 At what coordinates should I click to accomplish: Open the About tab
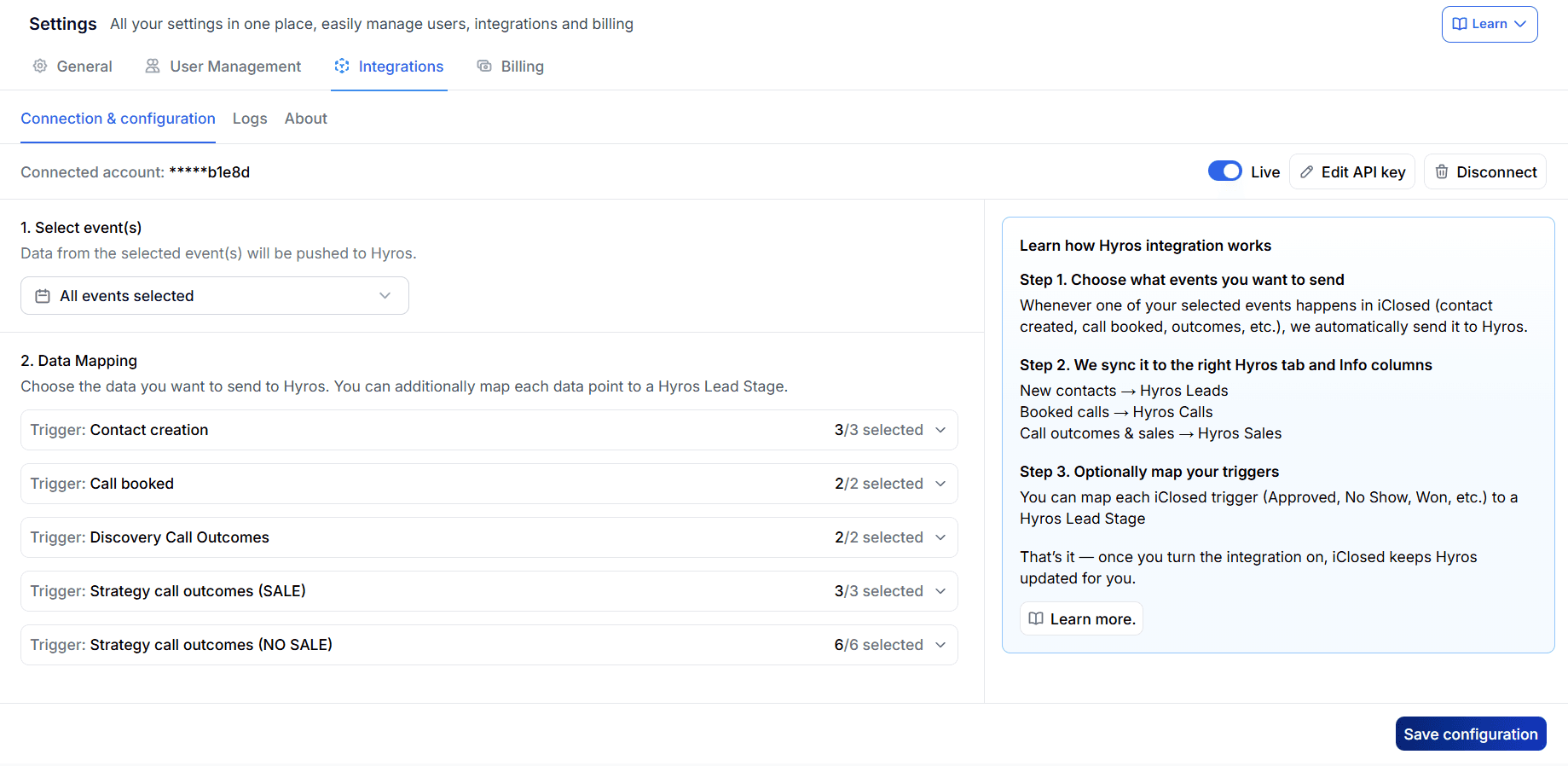point(306,119)
